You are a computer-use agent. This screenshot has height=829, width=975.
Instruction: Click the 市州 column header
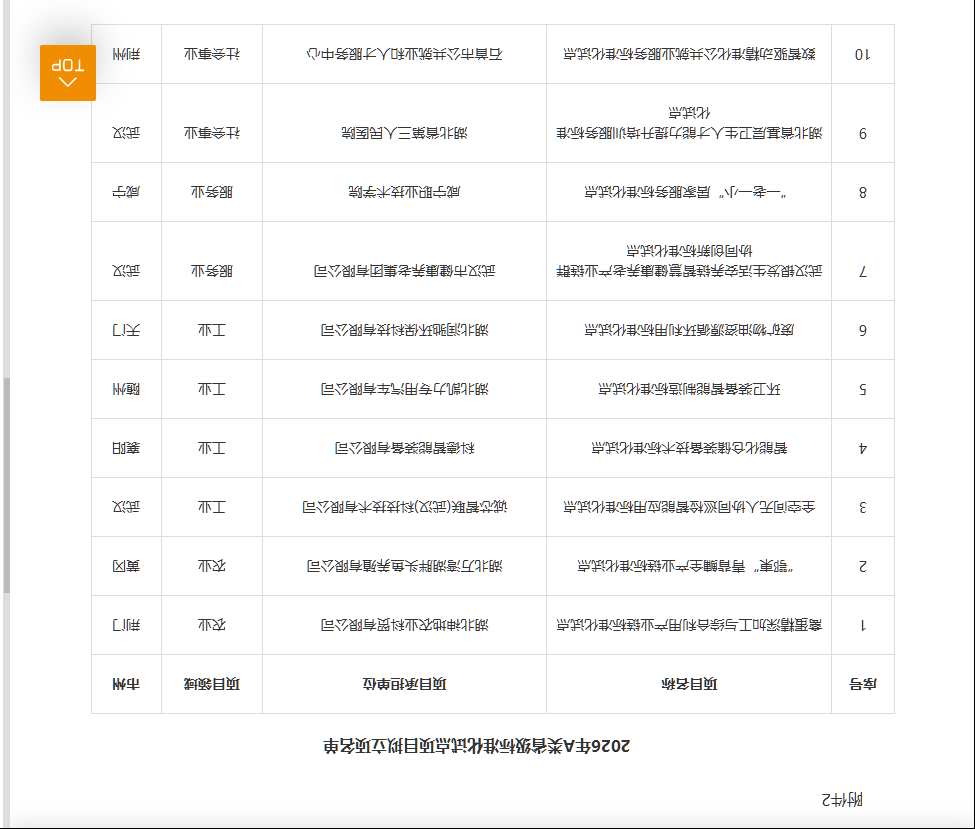126,684
